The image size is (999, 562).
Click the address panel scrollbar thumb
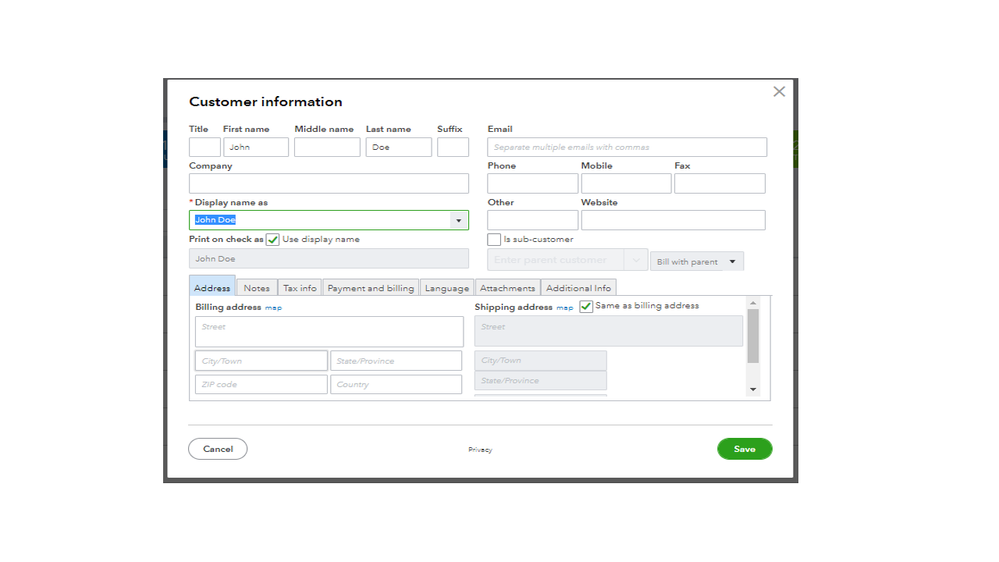click(x=753, y=336)
